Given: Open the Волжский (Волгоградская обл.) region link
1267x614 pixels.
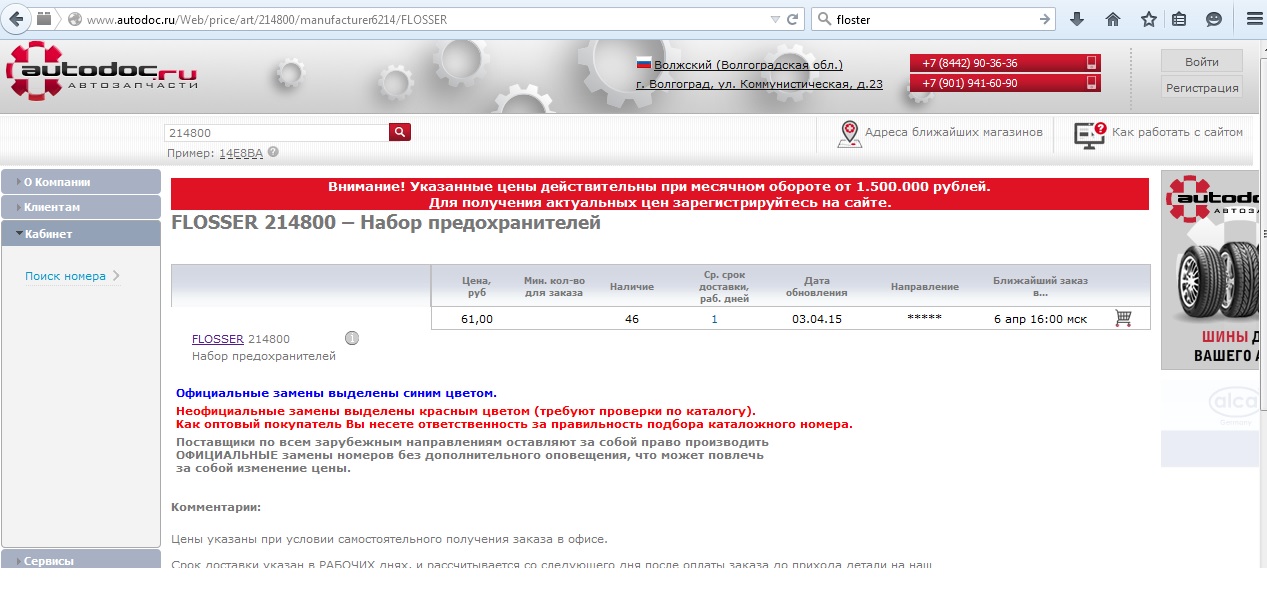Looking at the screenshot, I should pyautogui.click(x=748, y=64).
